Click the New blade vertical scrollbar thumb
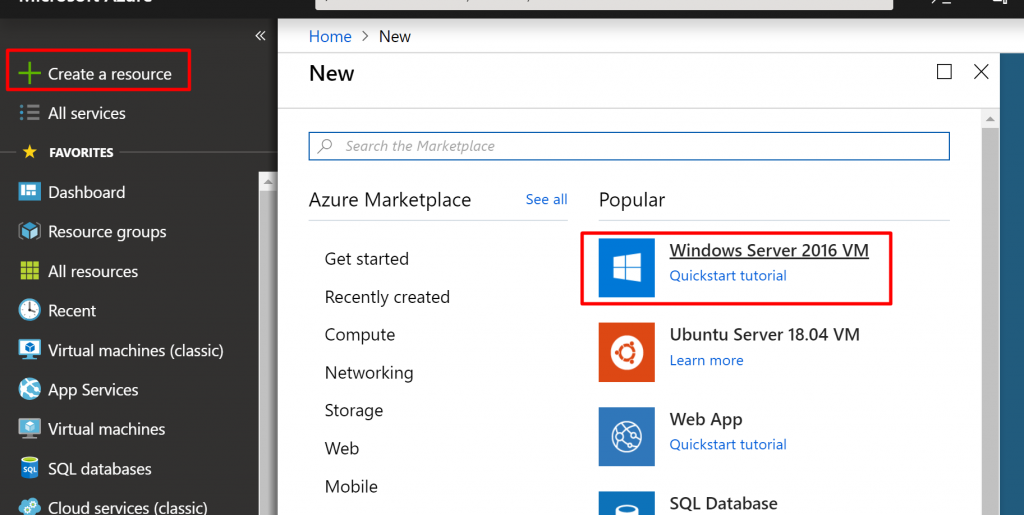This screenshot has width=1024, height=515. pyautogui.click(x=990, y=321)
